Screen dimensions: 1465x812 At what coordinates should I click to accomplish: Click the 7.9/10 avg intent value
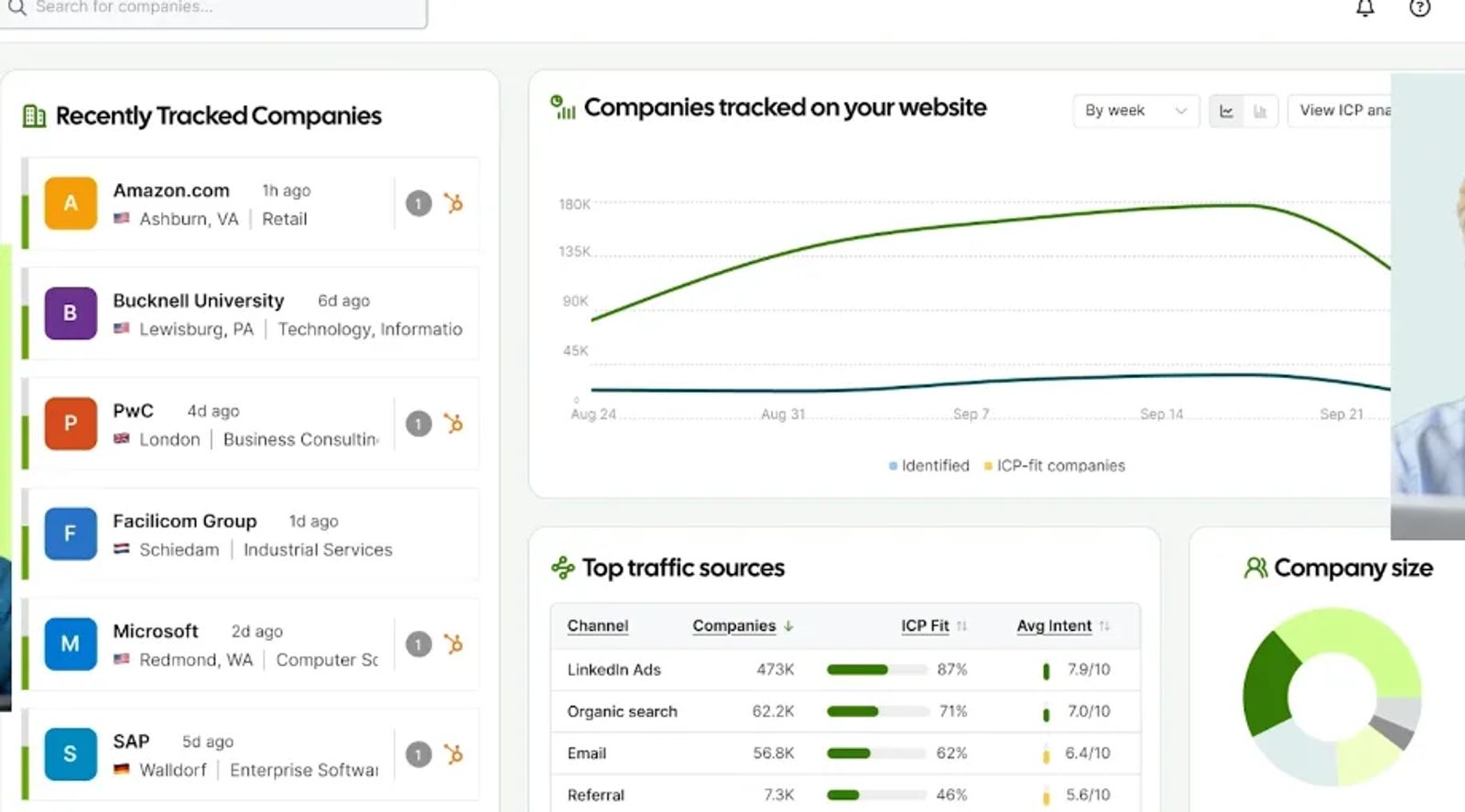(1089, 670)
